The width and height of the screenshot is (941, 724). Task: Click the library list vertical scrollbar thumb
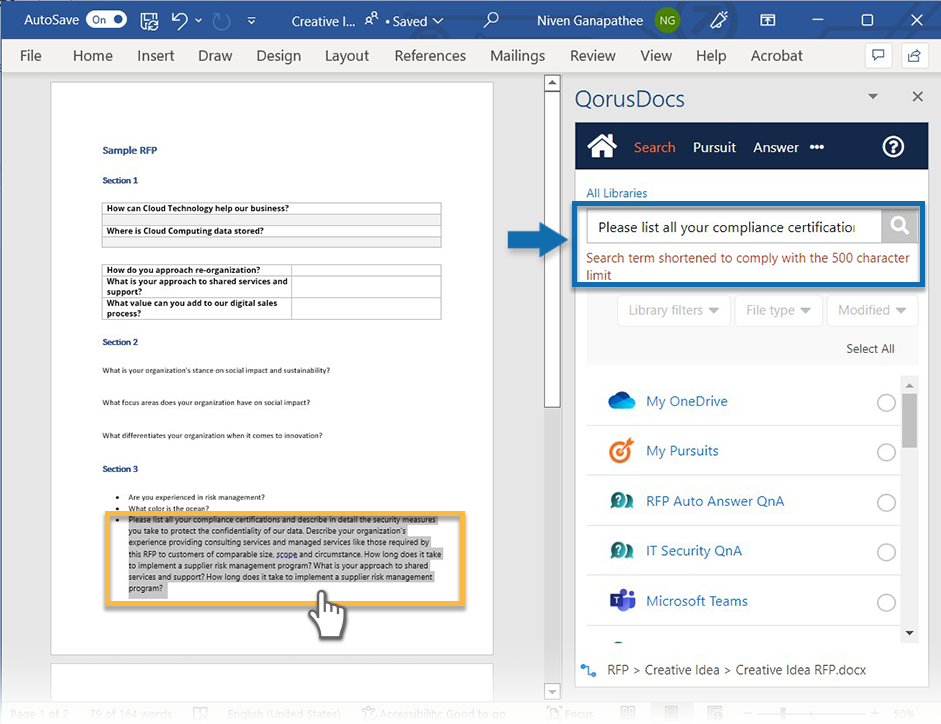[x=909, y=420]
